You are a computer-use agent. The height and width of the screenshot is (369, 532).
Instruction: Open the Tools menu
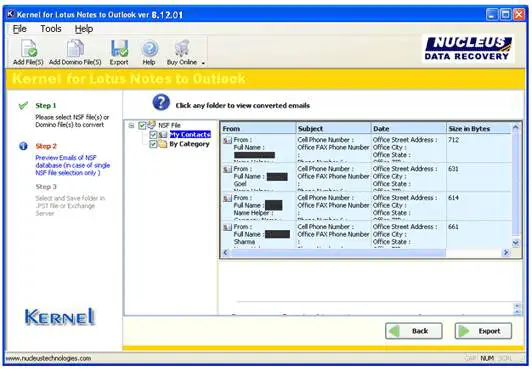(51, 29)
